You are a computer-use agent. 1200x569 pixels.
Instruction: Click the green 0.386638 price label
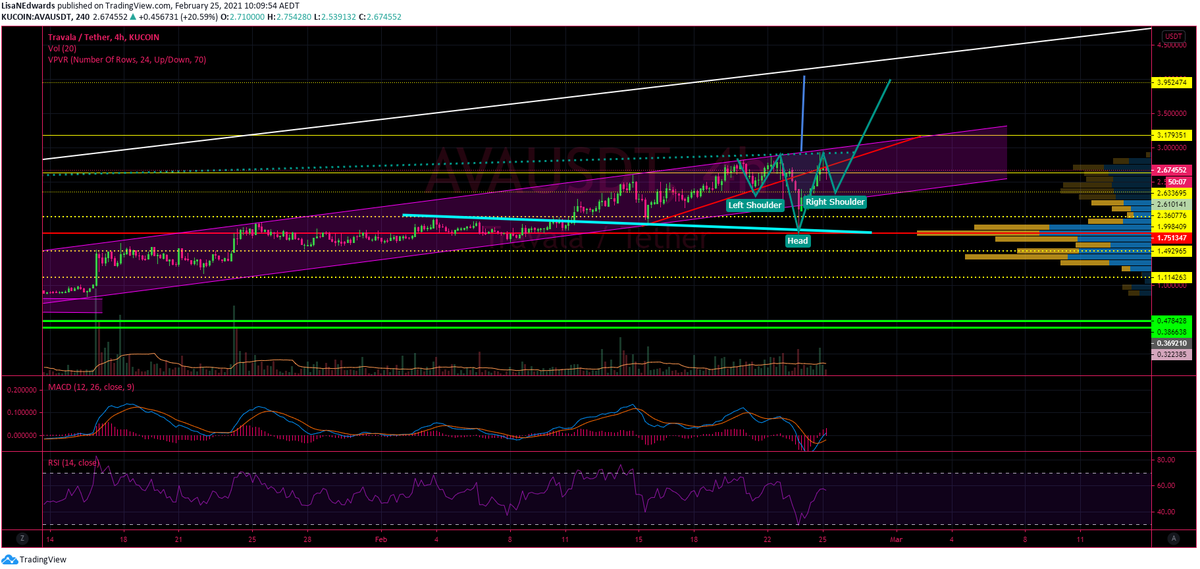[x=1170, y=331]
